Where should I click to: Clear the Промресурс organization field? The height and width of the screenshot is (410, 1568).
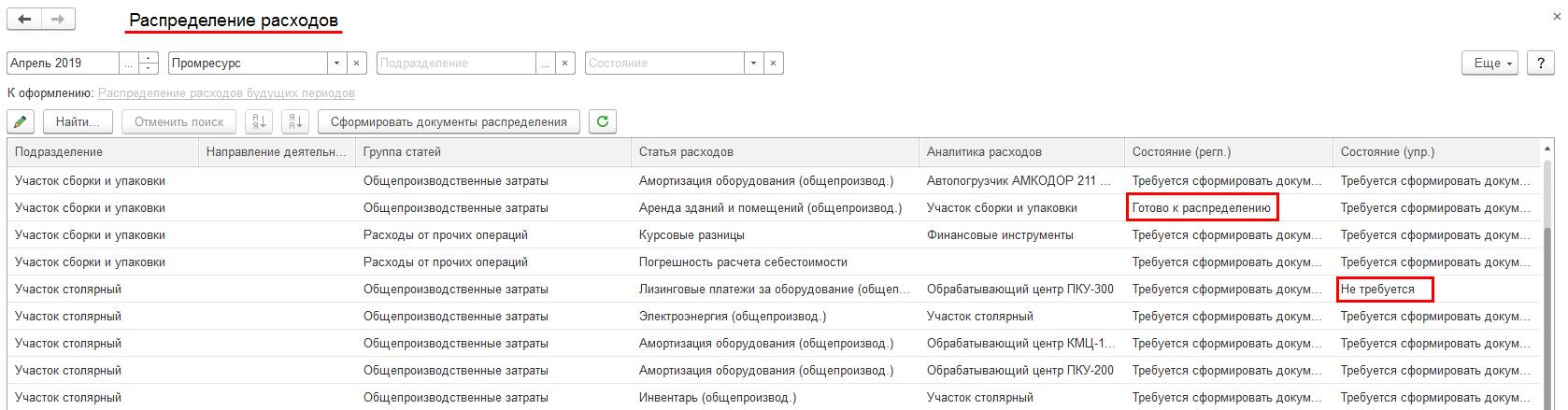[356, 64]
